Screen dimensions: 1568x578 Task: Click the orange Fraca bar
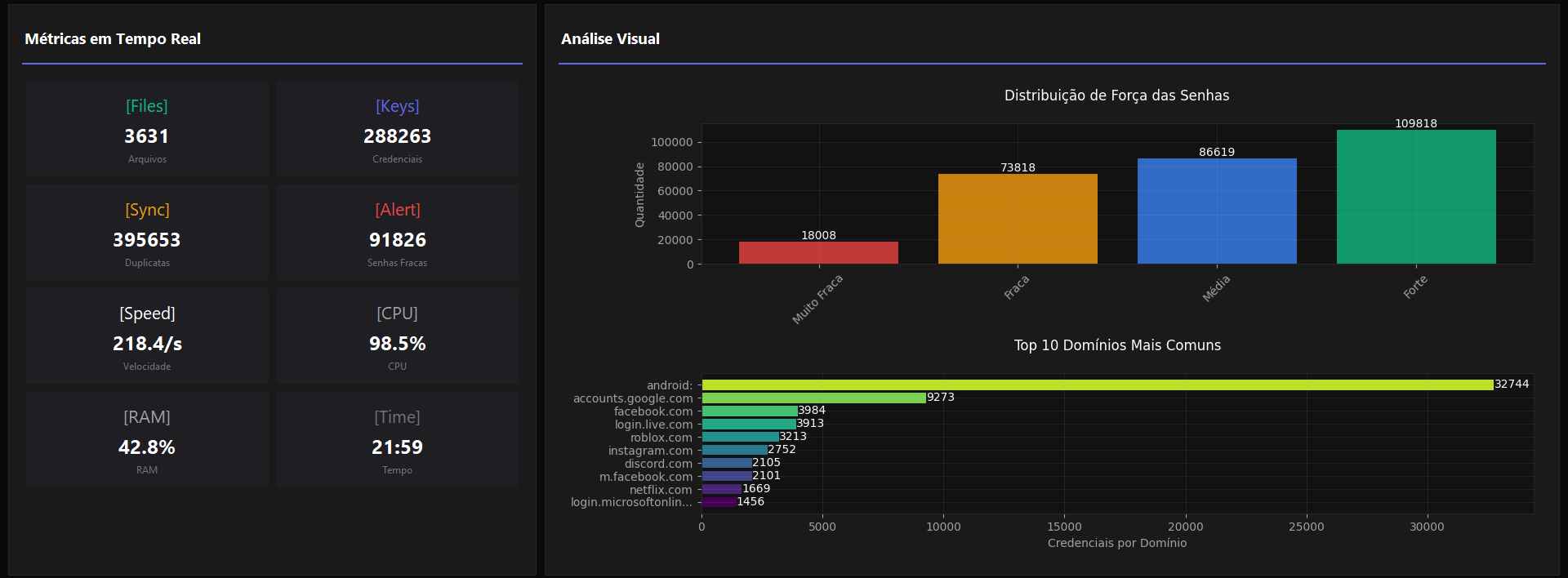(x=1018, y=219)
